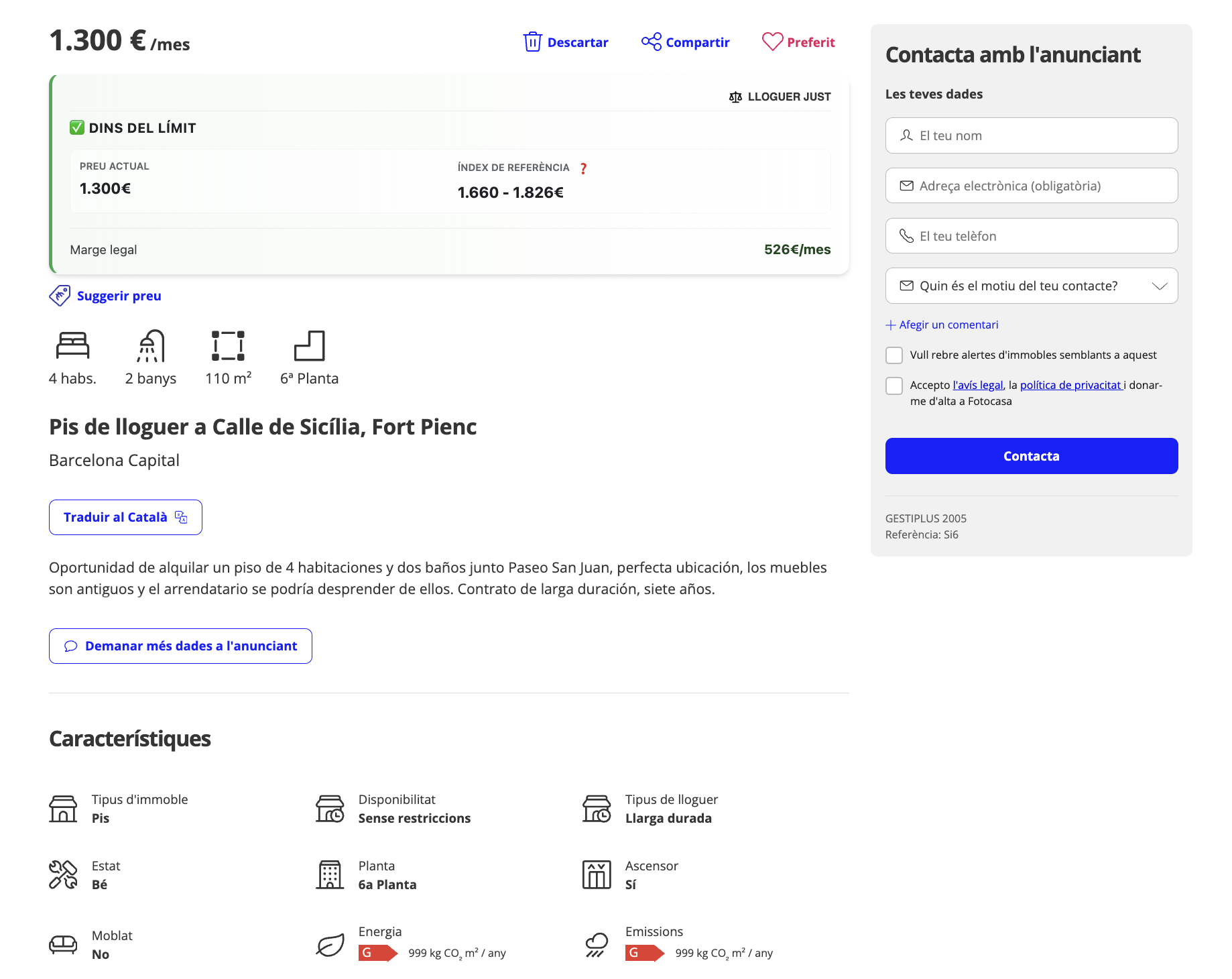The width and height of the screenshot is (1232, 979).
Task: Click the Suggerir preu price tag icon
Action: click(60, 296)
